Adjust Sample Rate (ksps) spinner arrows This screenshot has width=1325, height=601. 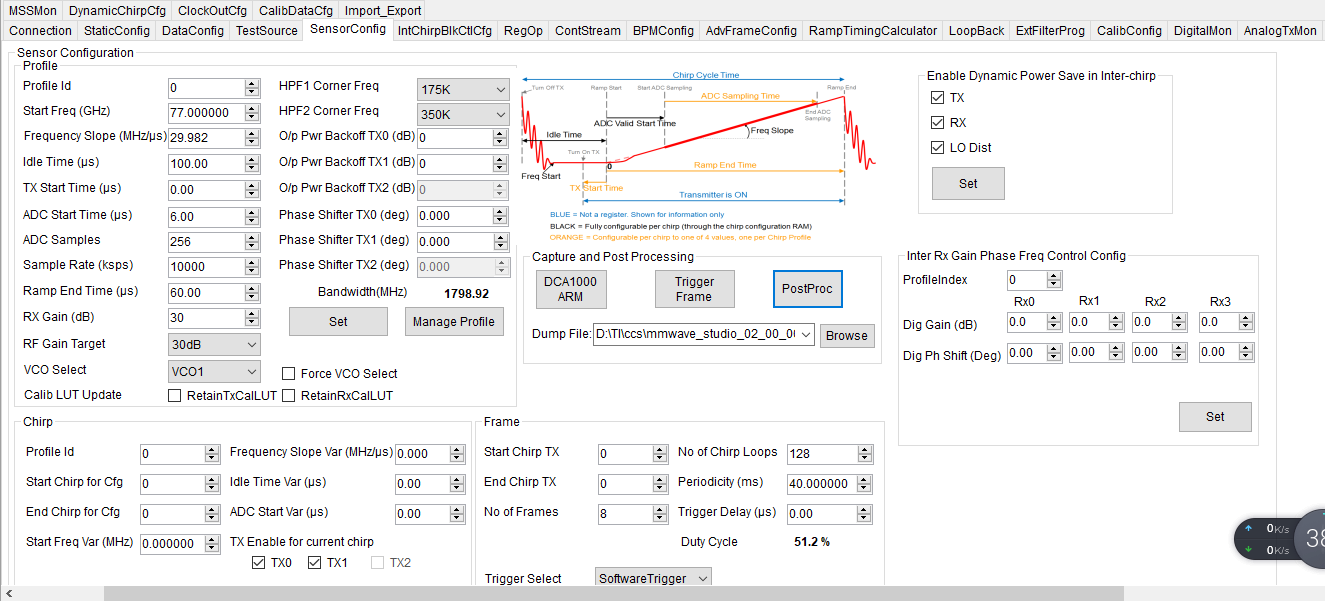pos(253,267)
